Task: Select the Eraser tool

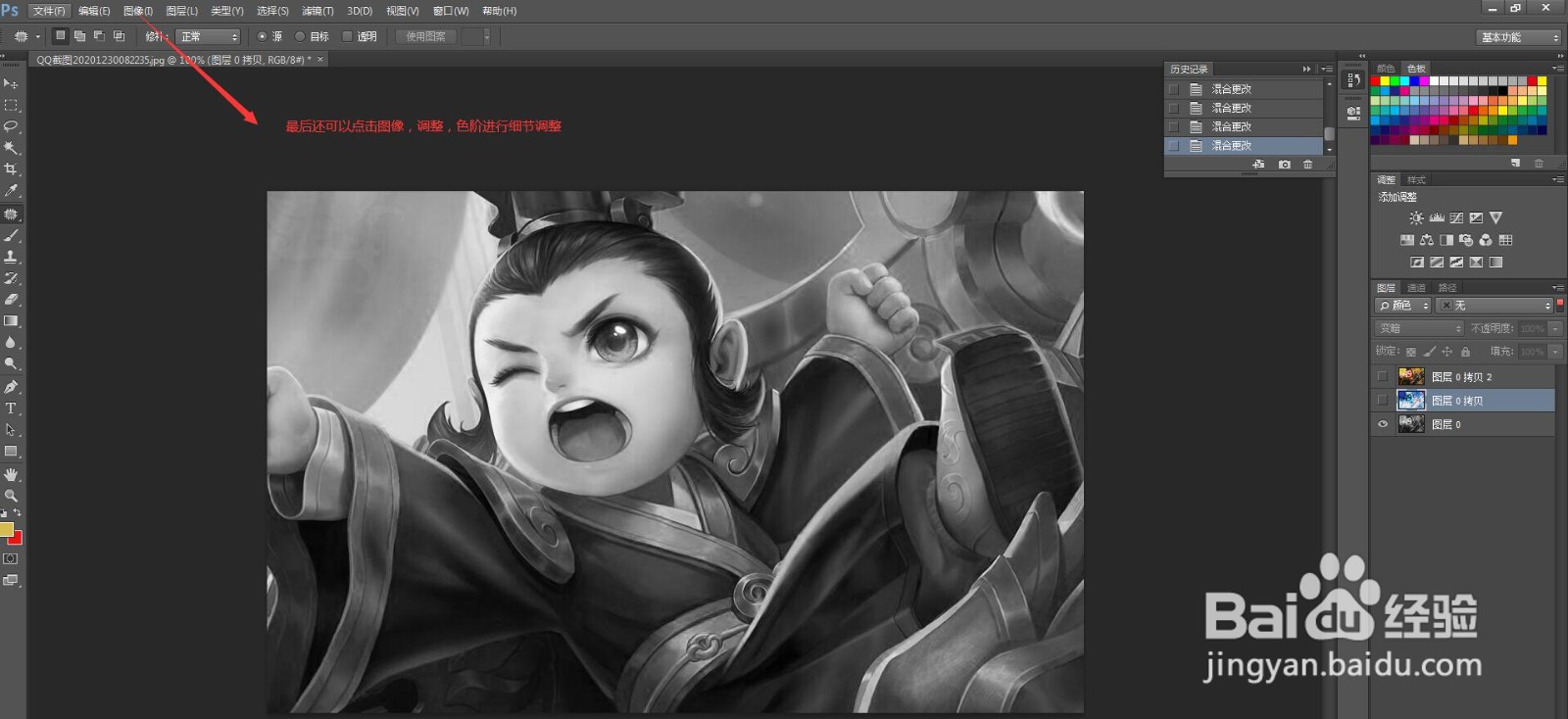Action: (x=11, y=300)
